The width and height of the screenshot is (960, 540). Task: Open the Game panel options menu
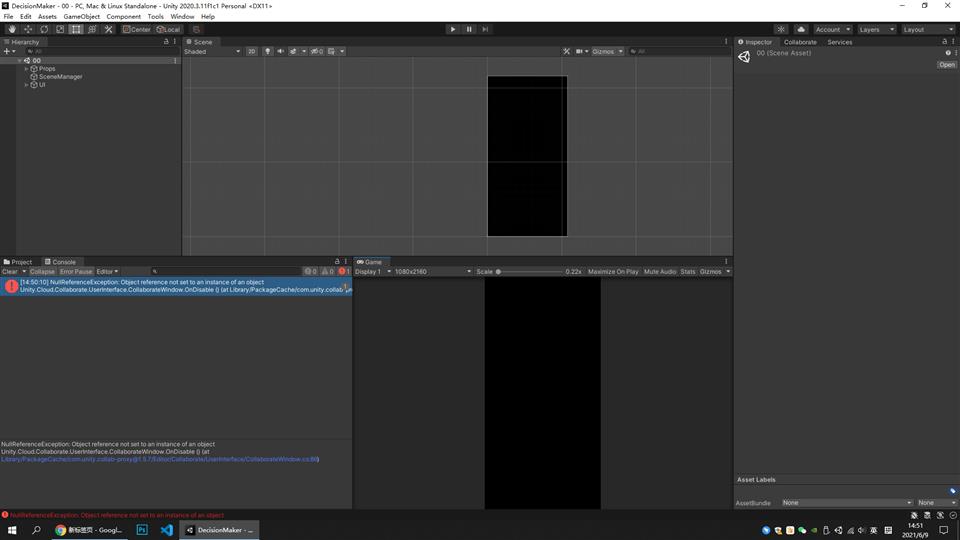pyautogui.click(x=726, y=261)
